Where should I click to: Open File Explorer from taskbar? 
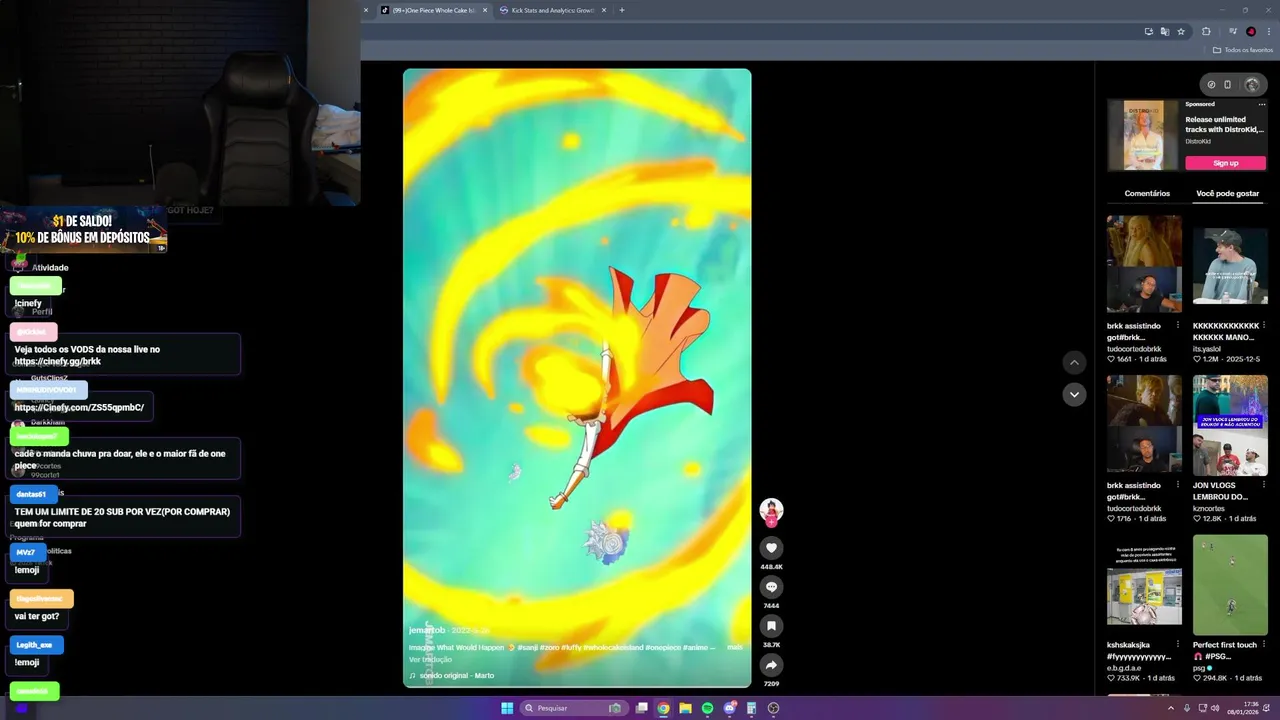point(685,708)
